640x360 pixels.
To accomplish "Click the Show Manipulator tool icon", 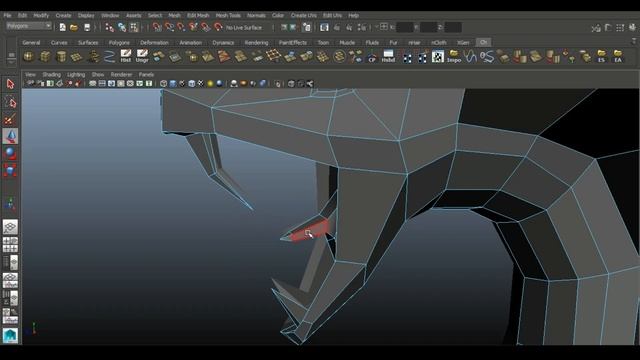I will tap(10, 203).
